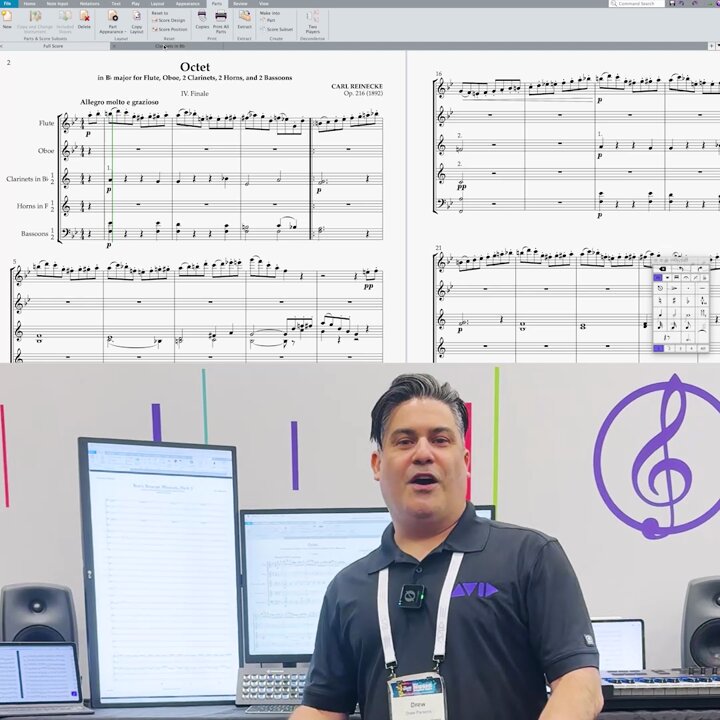The image size is (720, 720).
Task: Click the Copy Layout icon
Action: click(137, 22)
